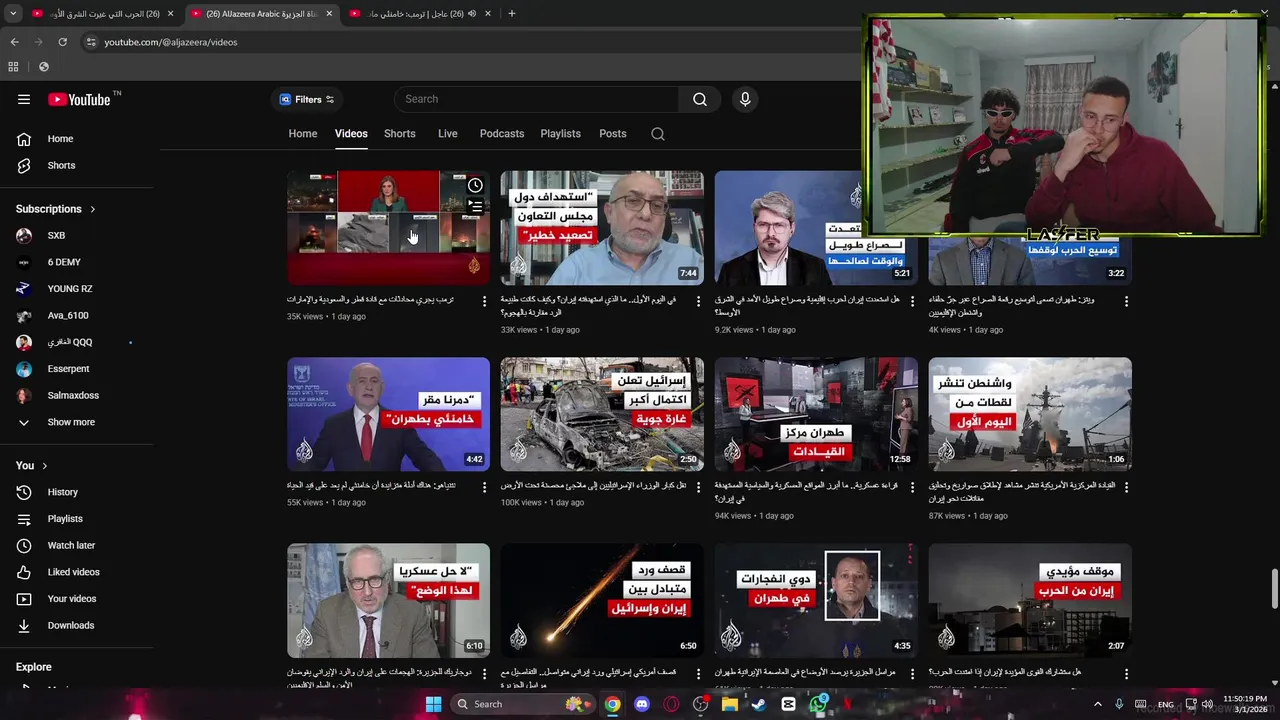This screenshot has width=1280, height=720.
Task: Open the channel Posts tab
Action: click(x=613, y=134)
